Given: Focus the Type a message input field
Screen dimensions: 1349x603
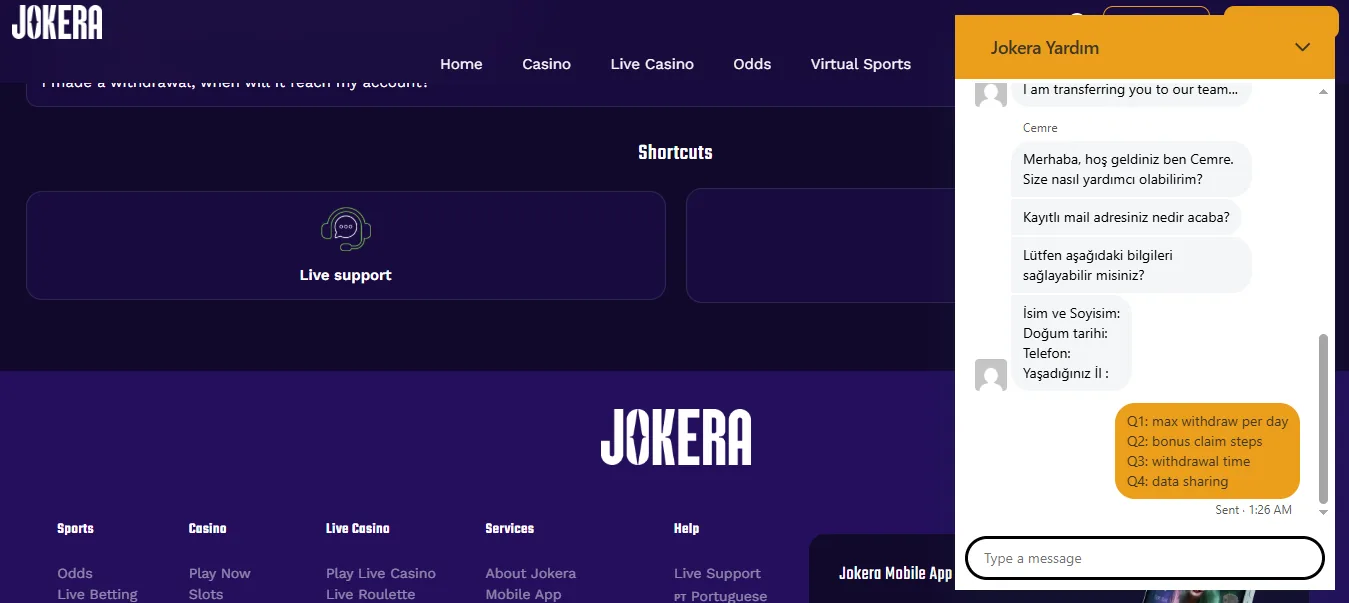Looking at the screenshot, I should [1144, 558].
